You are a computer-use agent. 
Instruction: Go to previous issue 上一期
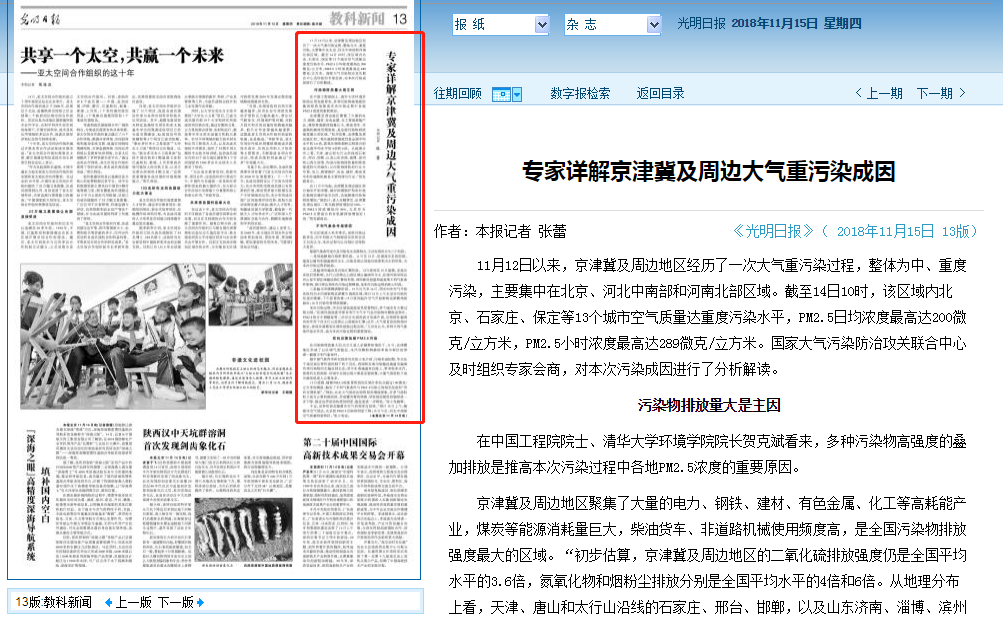[x=879, y=94]
